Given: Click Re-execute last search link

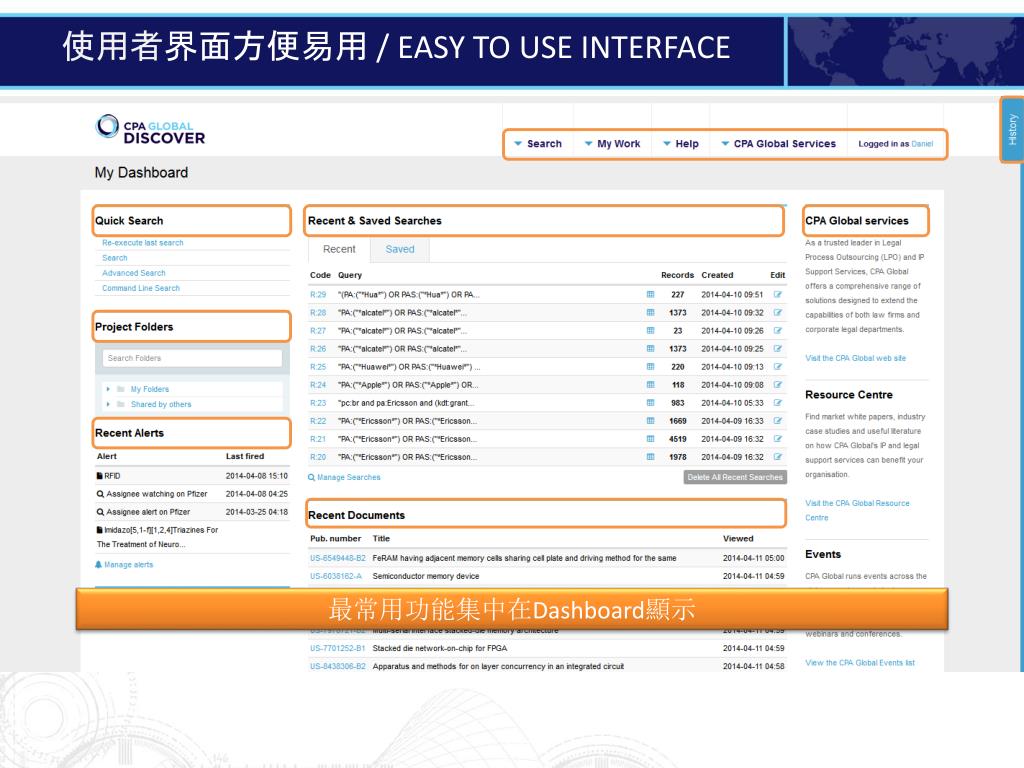Looking at the screenshot, I should tap(142, 242).
